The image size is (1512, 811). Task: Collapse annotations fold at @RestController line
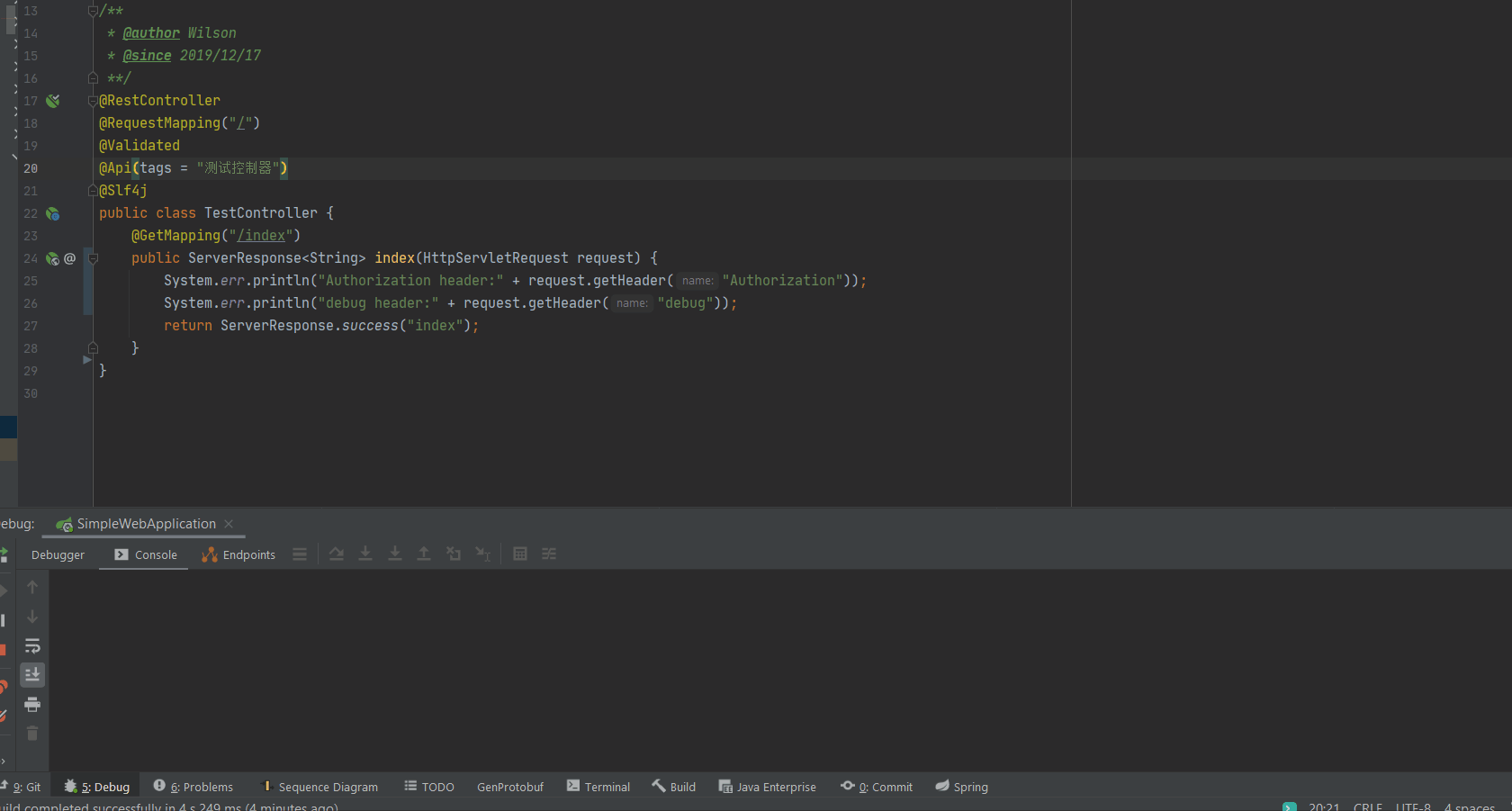pyautogui.click(x=93, y=101)
